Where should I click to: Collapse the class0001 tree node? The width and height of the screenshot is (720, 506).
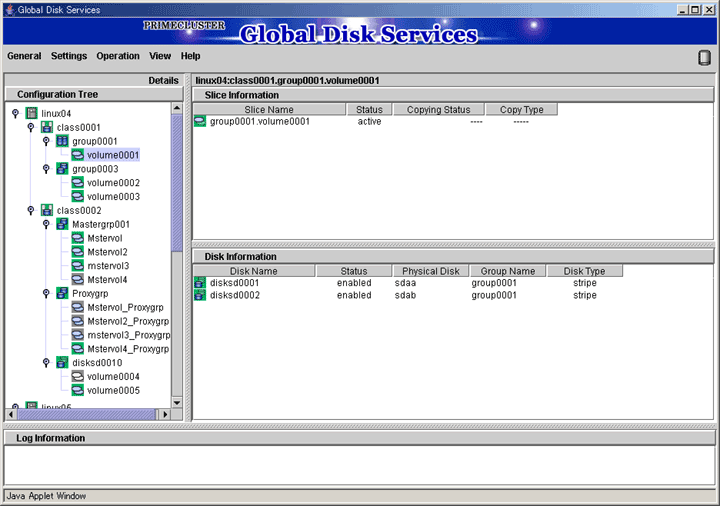(31, 127)
